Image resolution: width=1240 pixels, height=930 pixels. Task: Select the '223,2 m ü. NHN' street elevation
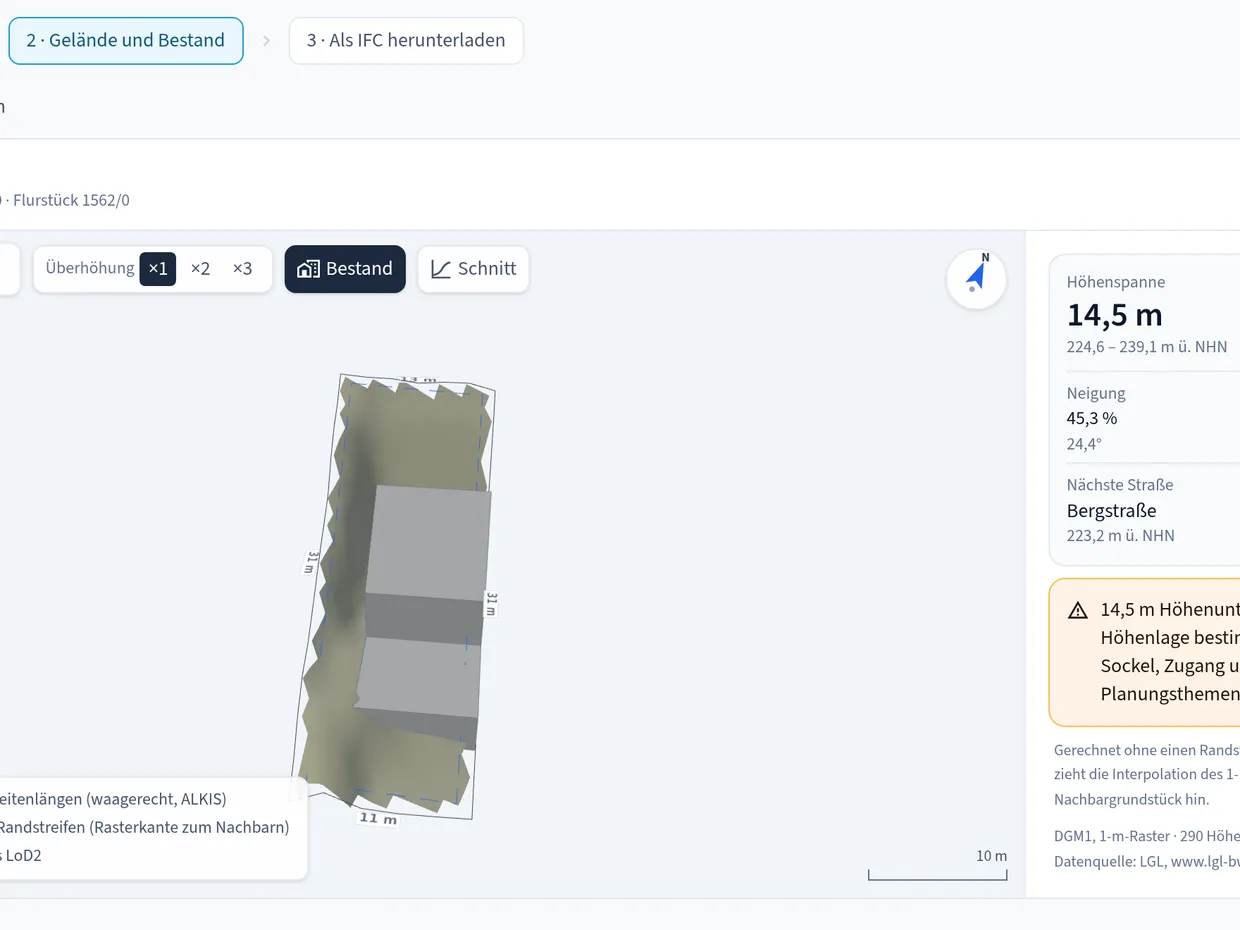tap(1121, 536)
